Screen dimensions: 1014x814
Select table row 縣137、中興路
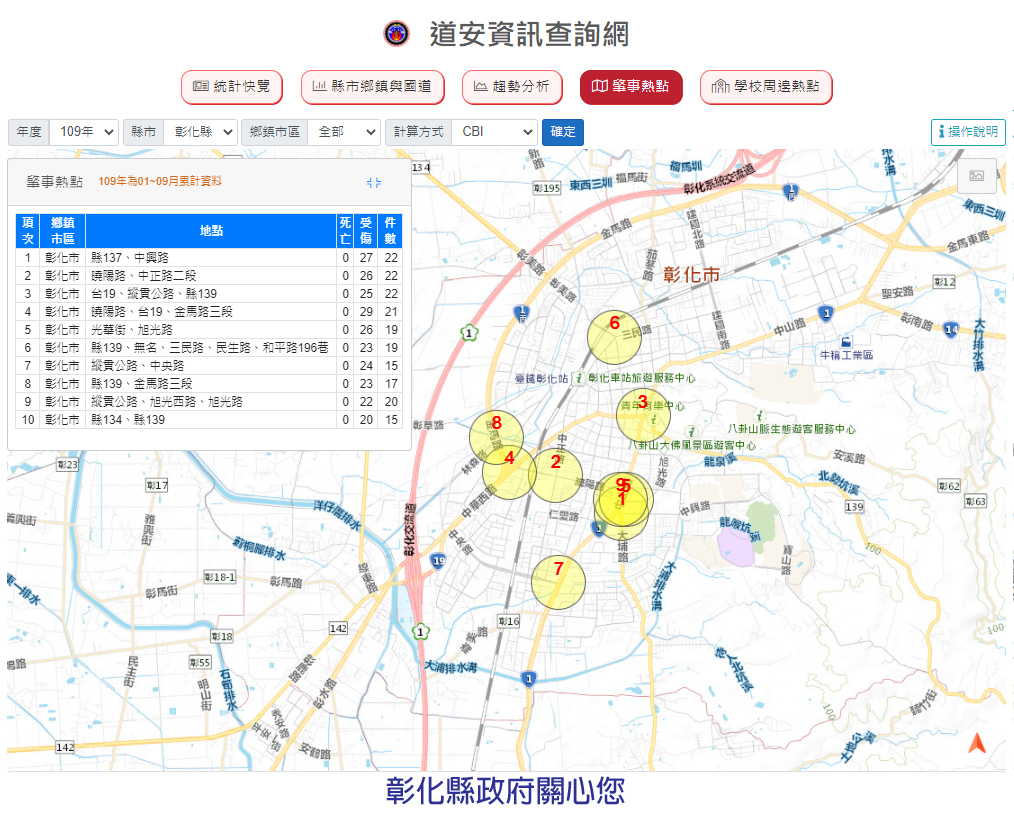[210, 257]
